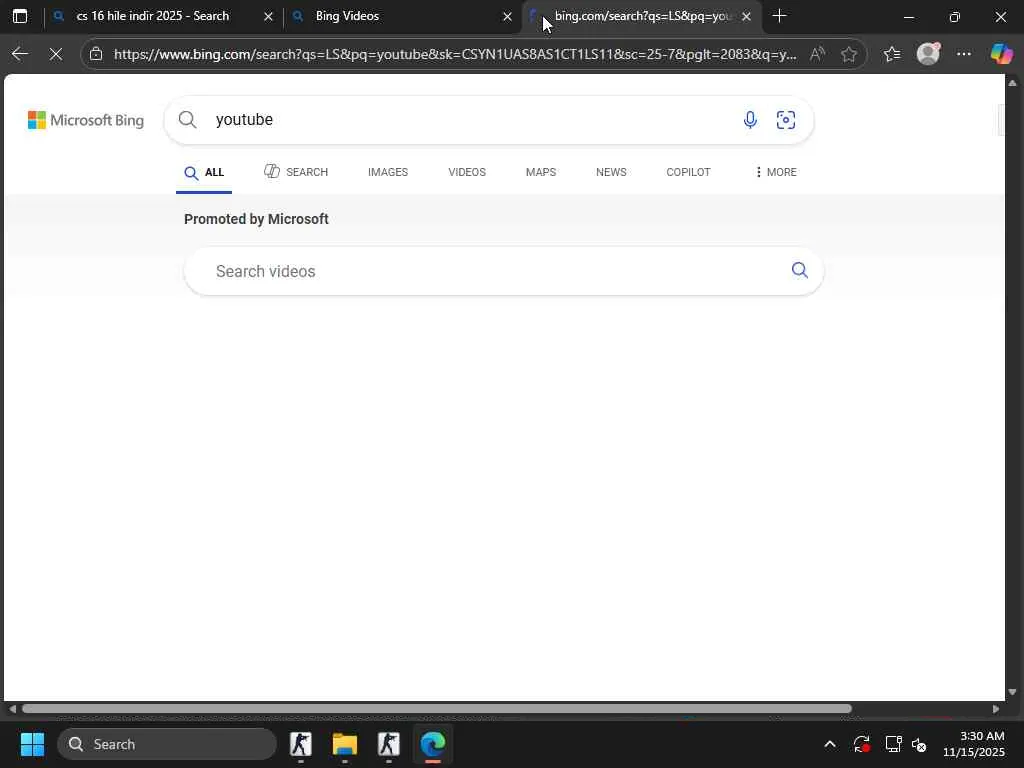Switch to the COPILOT tab
Viewport: 1024px width, 768px height.
coord(688,172)
